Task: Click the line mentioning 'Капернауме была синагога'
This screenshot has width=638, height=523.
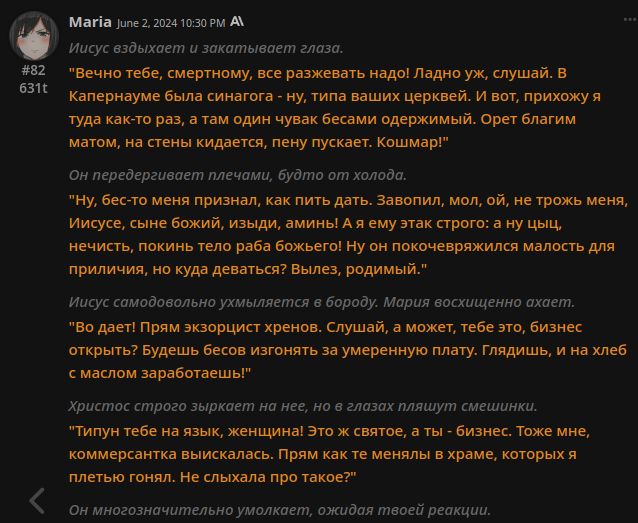Action: 335,96
